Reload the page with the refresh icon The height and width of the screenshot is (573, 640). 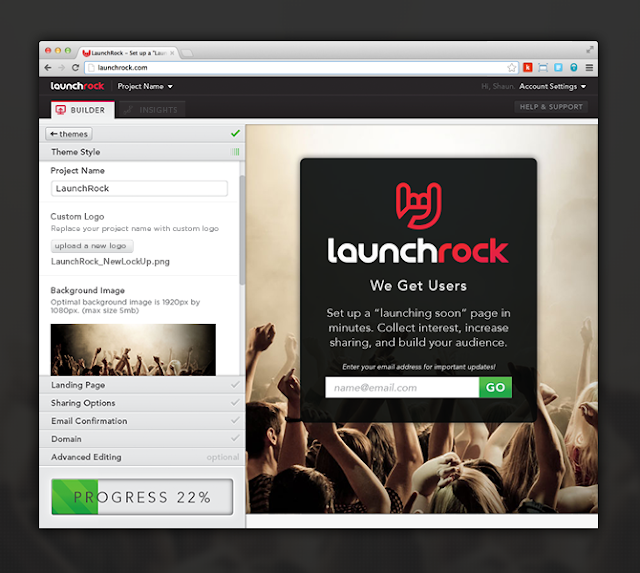[75, 67]
